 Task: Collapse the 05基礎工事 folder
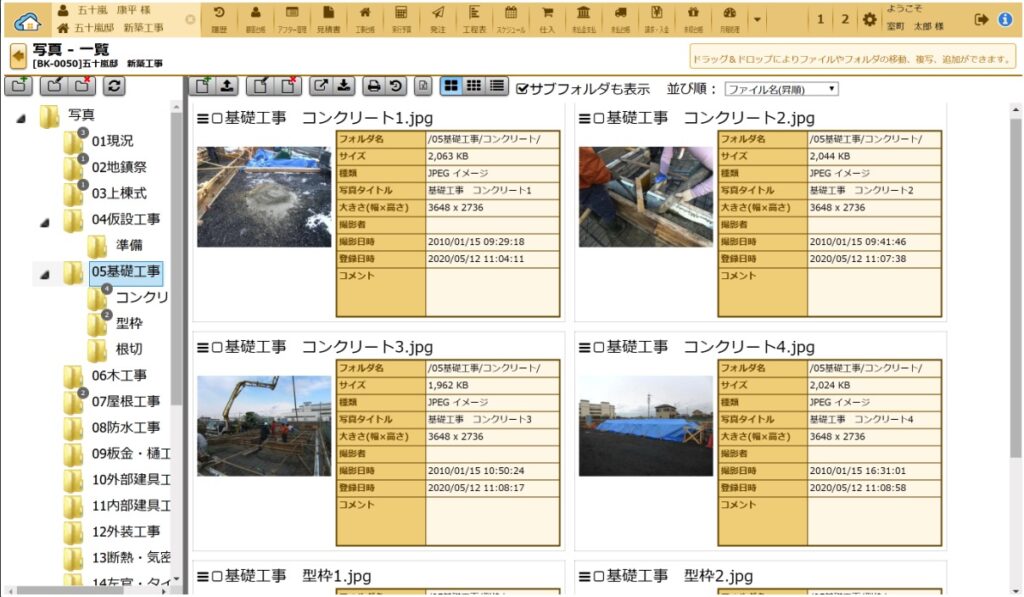click(x=45, y=275)
